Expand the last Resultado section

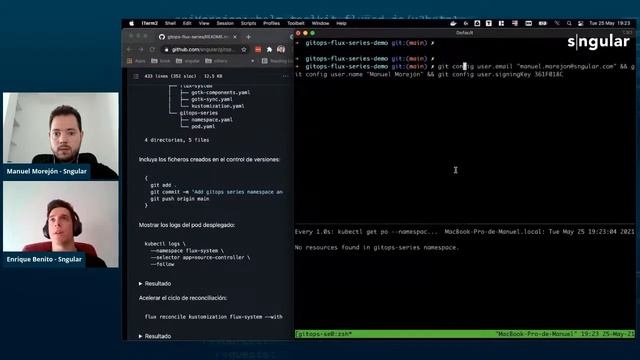(x=155, y=336)
